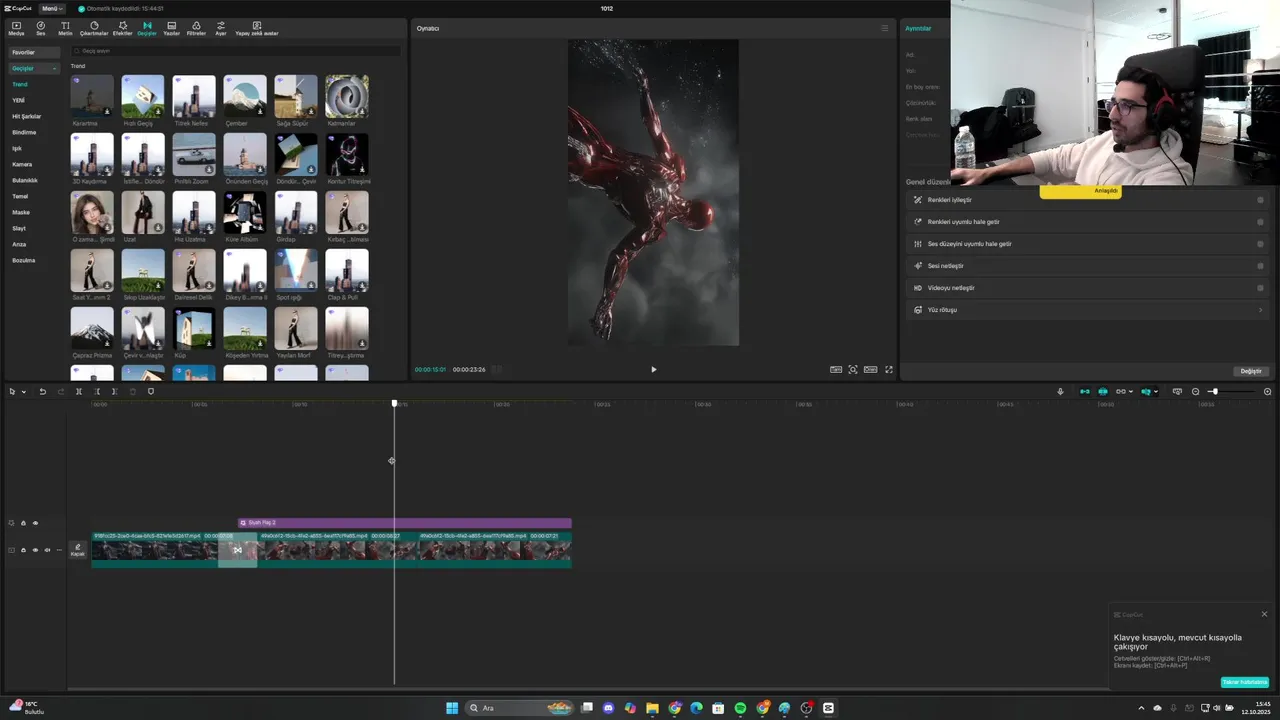Click the undo arrow in timeline toolbar
1280x720 pixels.
[43, 391]
